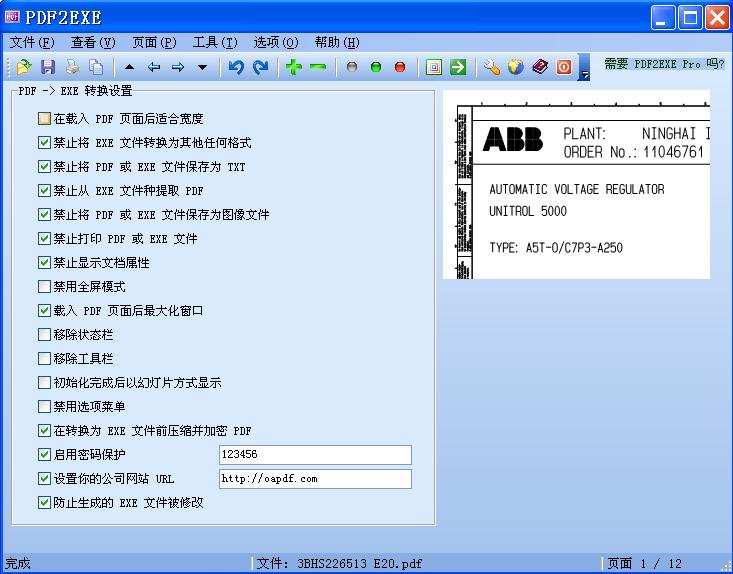Screen dimensions: 733x574
Task: Go to last page with down arrow
Action: 202,67
